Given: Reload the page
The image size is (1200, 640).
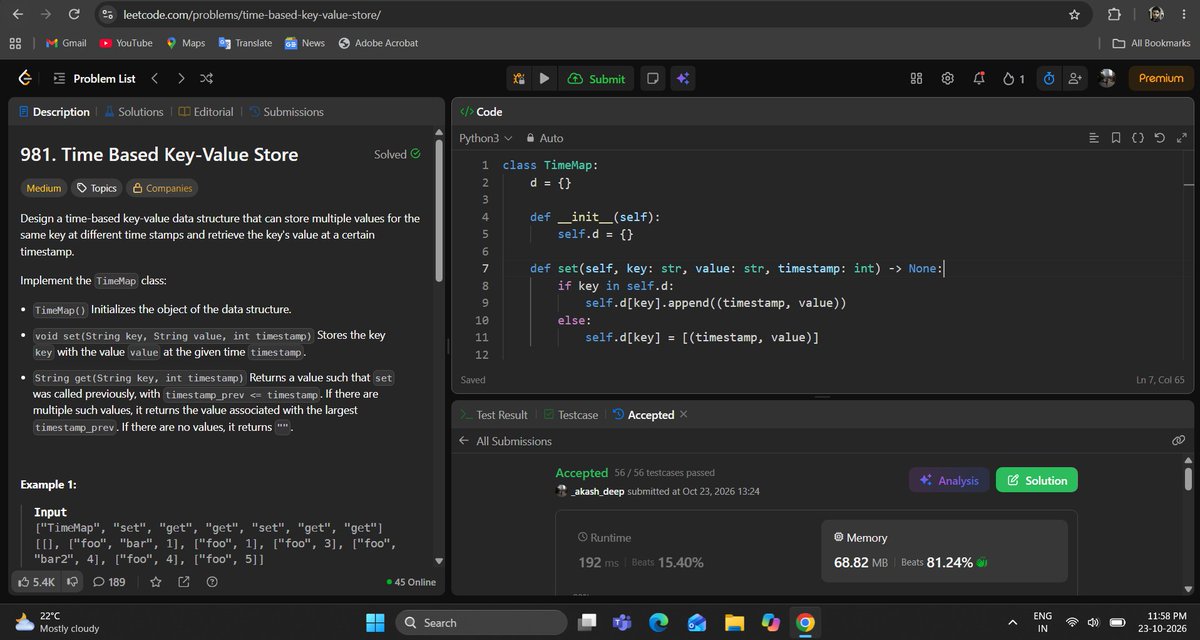Looking at the screenshot, I should pos(74,15).
